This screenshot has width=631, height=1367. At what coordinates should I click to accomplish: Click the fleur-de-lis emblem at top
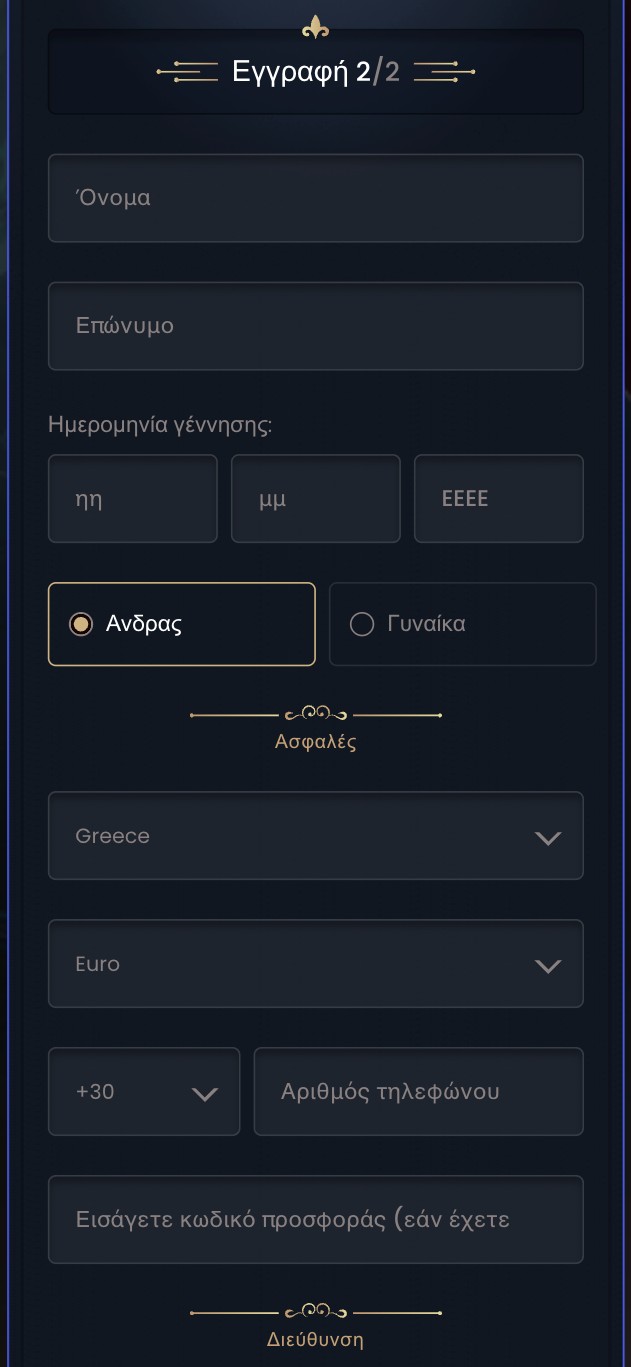point(316,27)
